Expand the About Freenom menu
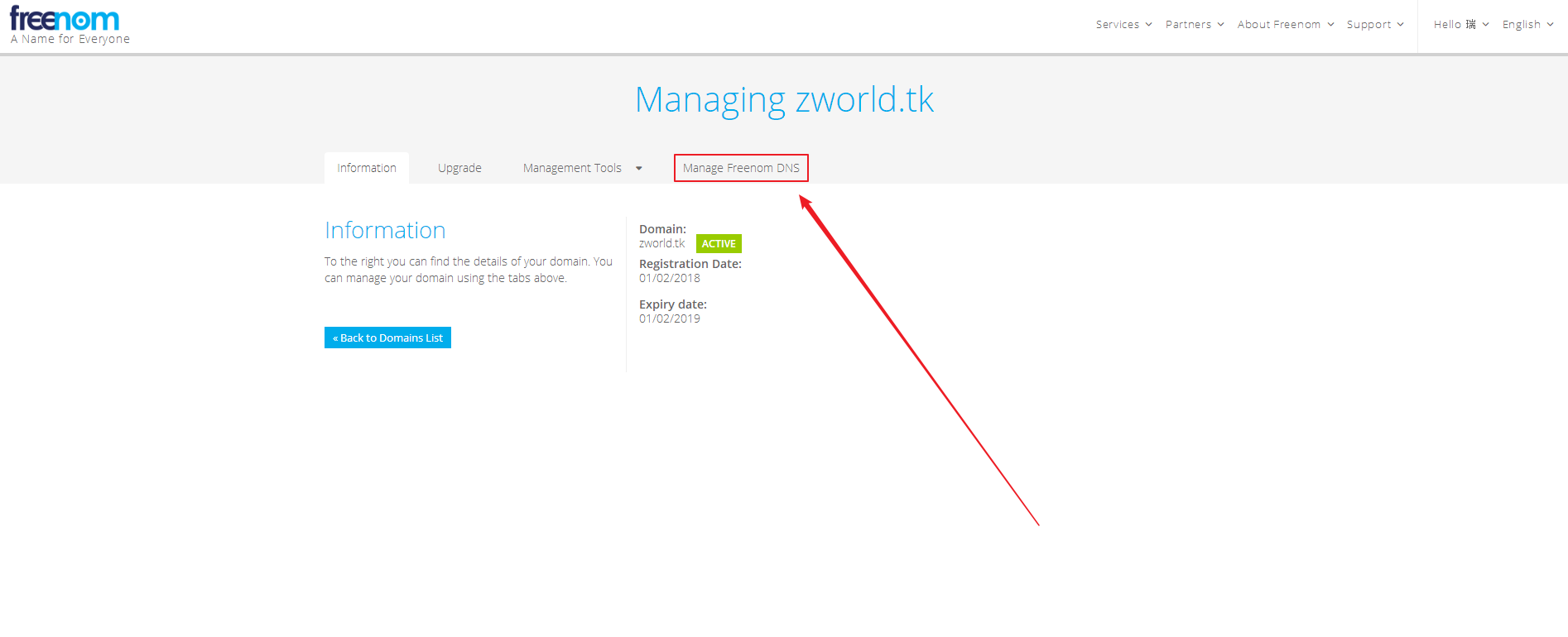 click(x=1278, y=25)
